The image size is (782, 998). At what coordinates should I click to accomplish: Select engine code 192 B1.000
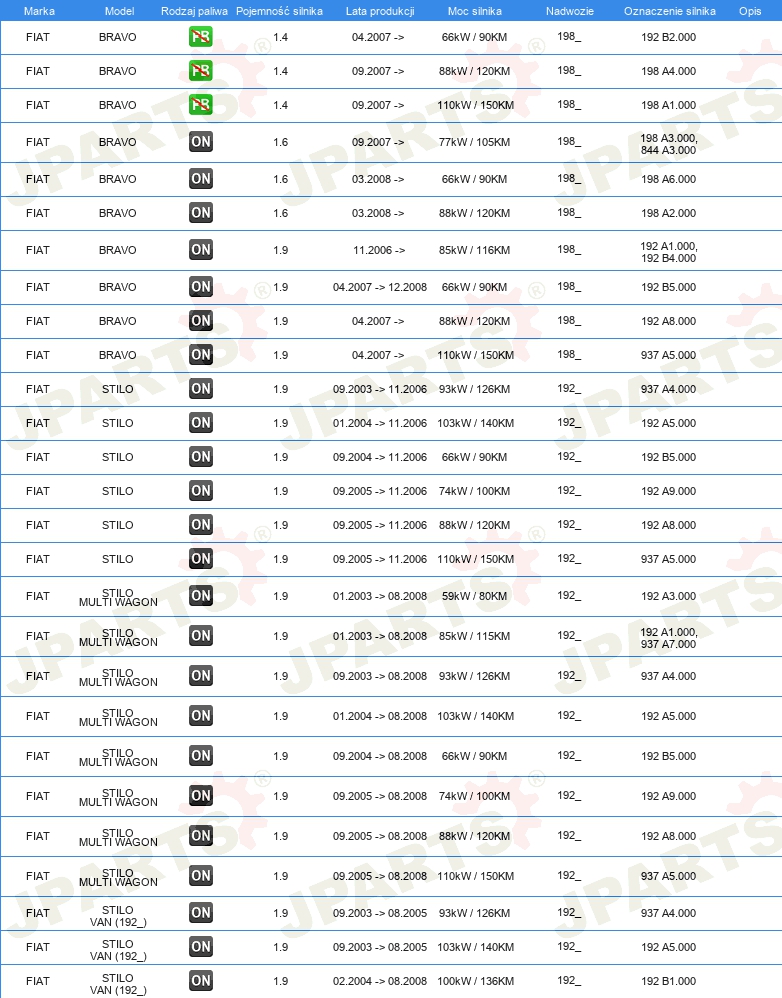[x=668, y=981]
